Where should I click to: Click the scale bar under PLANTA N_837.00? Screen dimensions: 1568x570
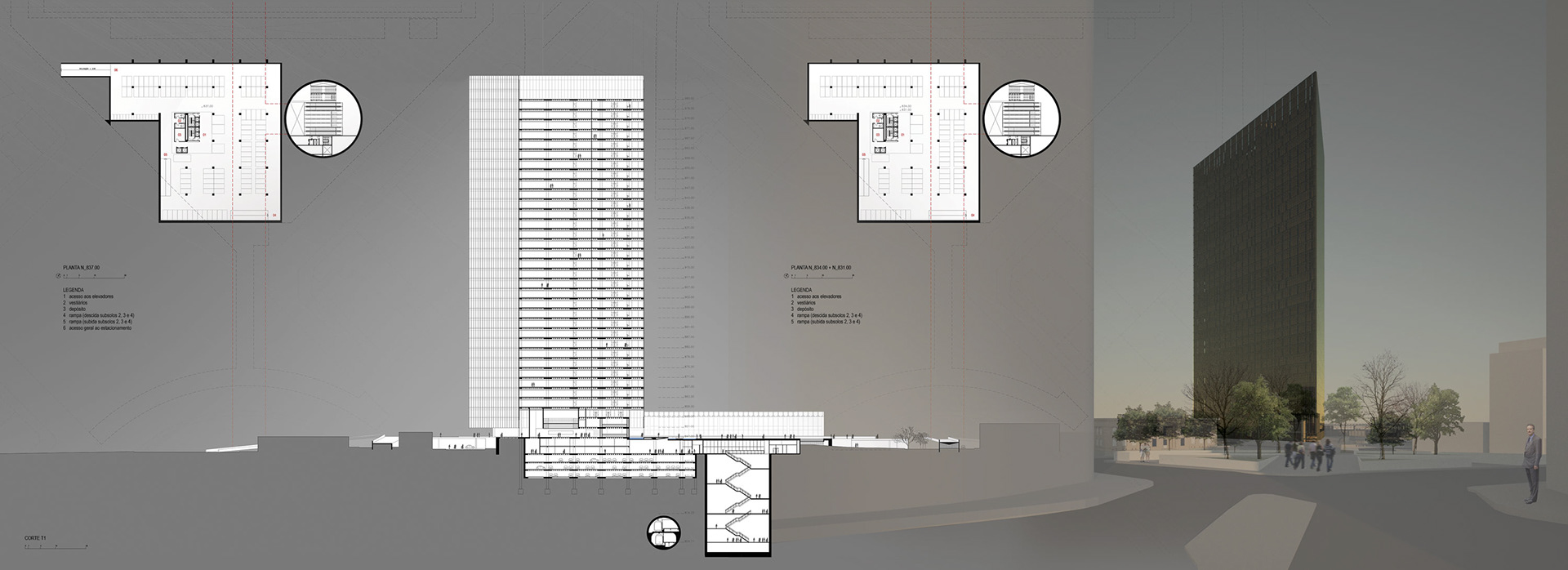tap(95, 276)
